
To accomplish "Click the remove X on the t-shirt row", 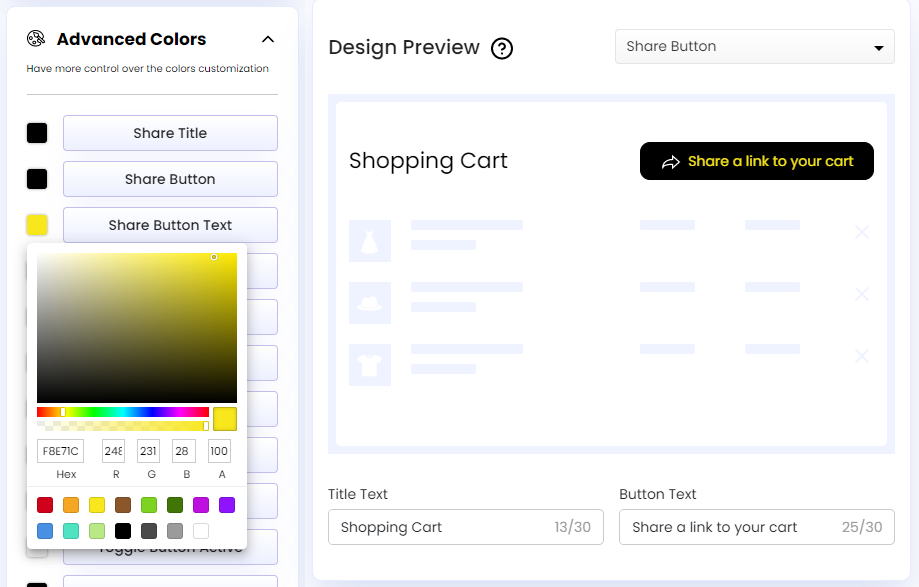I will pyautogui.click(x=862, y=356).
